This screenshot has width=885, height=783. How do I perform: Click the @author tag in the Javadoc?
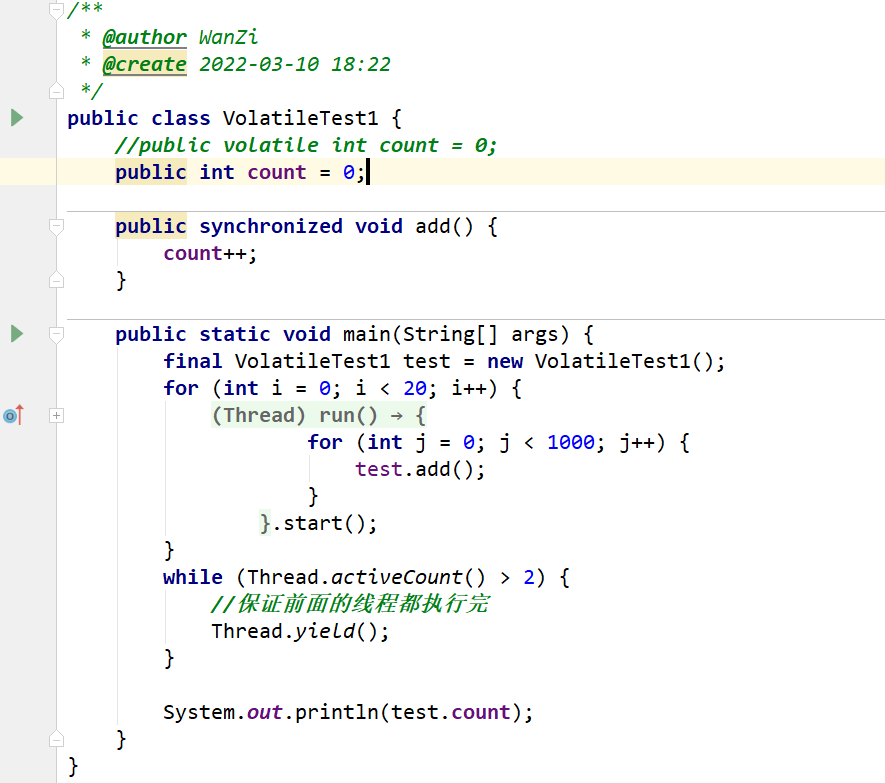(x=143, y=37)
